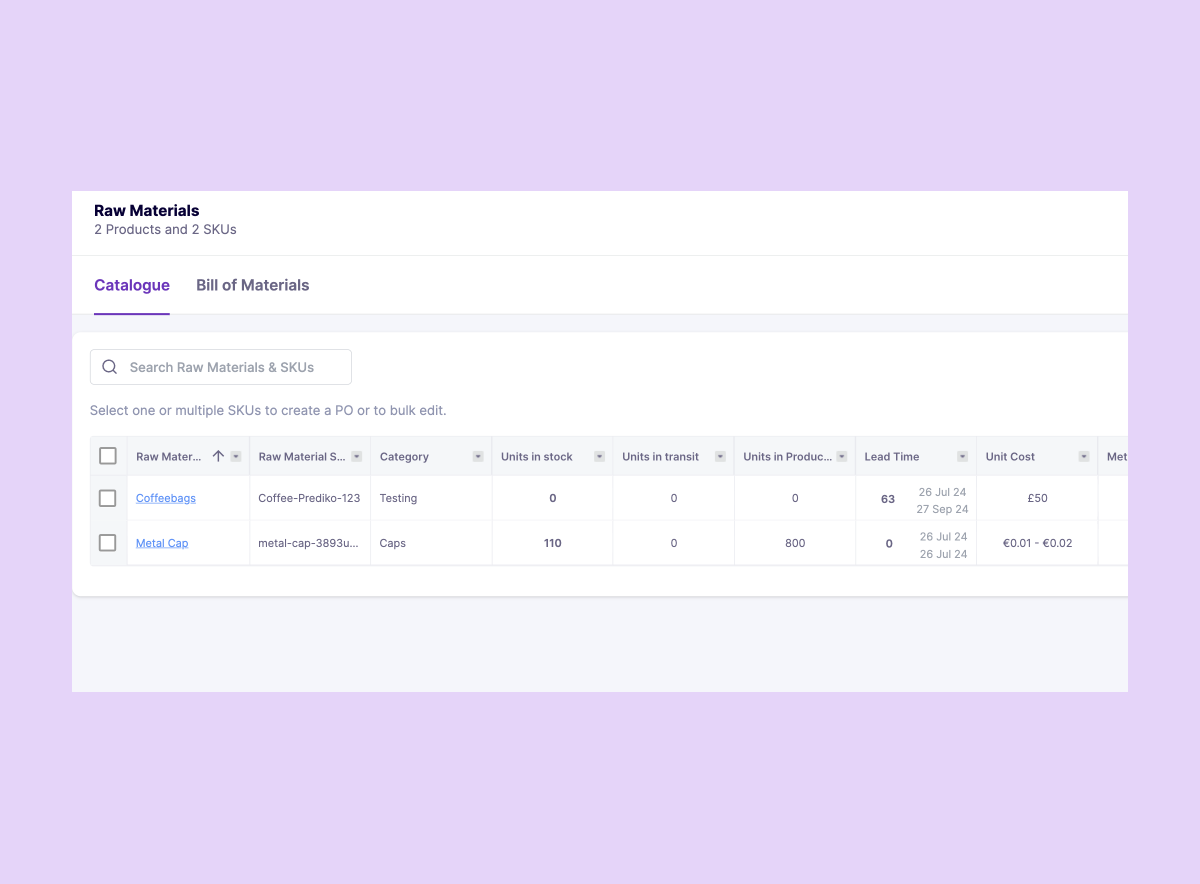
Task: Click the ascending sort arrow on Raw Material column
Action: [217, 455]
